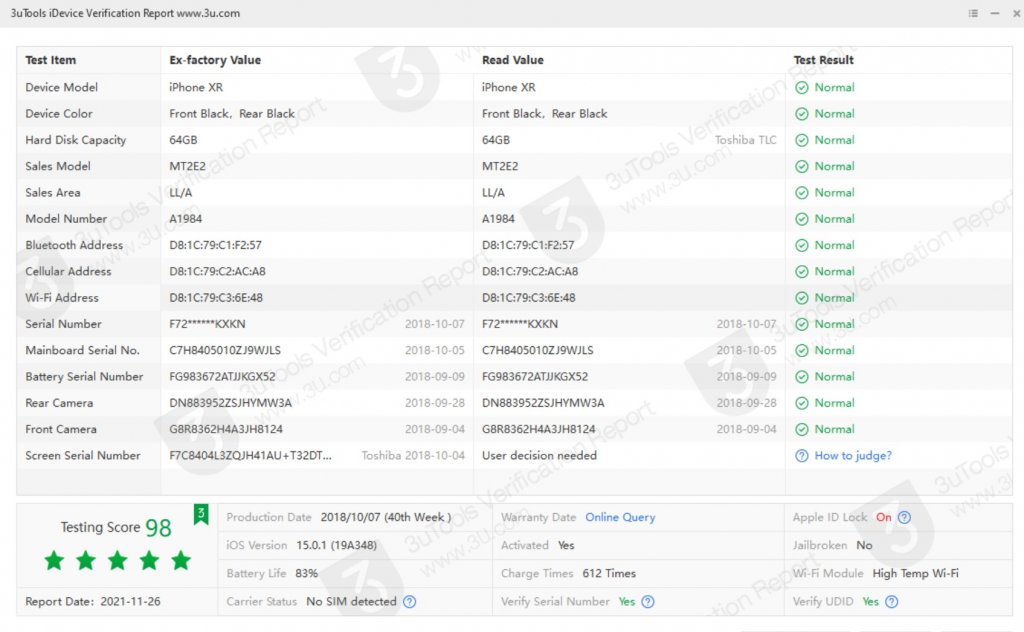Click the green 3uTools badge near score
1024x632 pixels.
click(x=200, y=514)
